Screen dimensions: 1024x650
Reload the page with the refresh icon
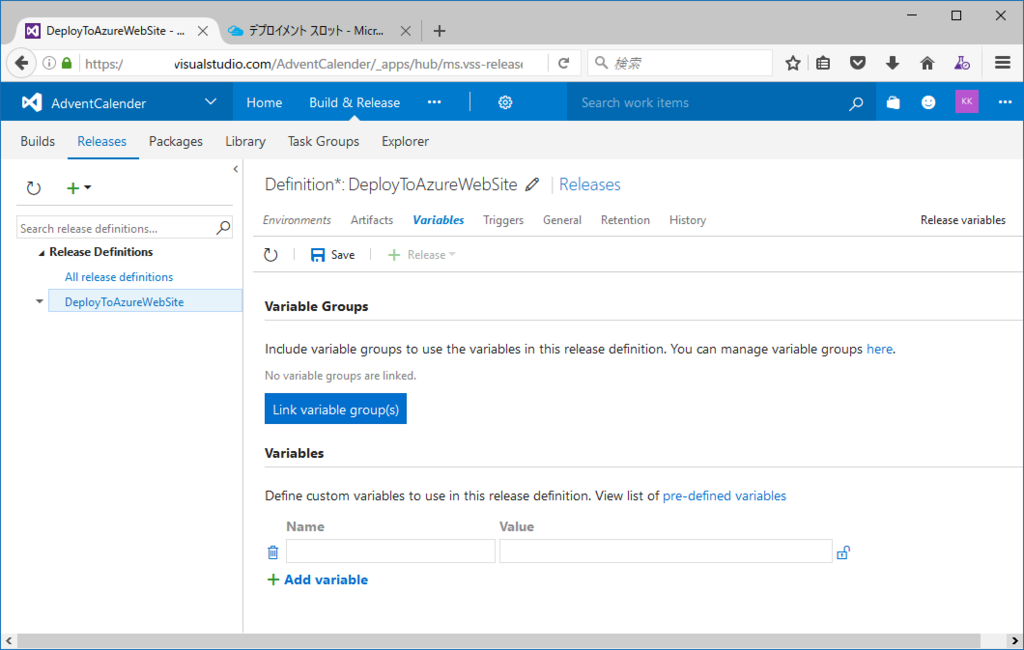[x=564, y=63]
